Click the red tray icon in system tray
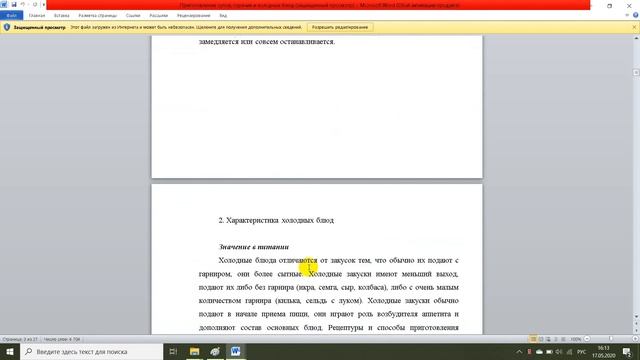This screenshot has width=640, height=360. point(529,351)
